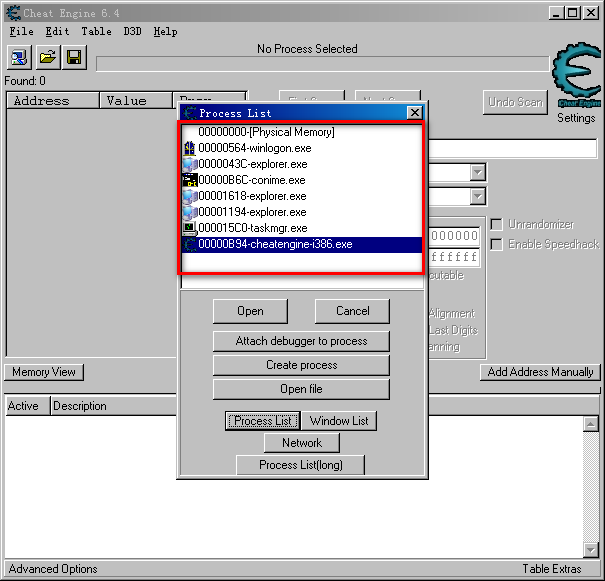
Task: Toggle the Enable Speedhack checkbox
Action: (497, 244)
